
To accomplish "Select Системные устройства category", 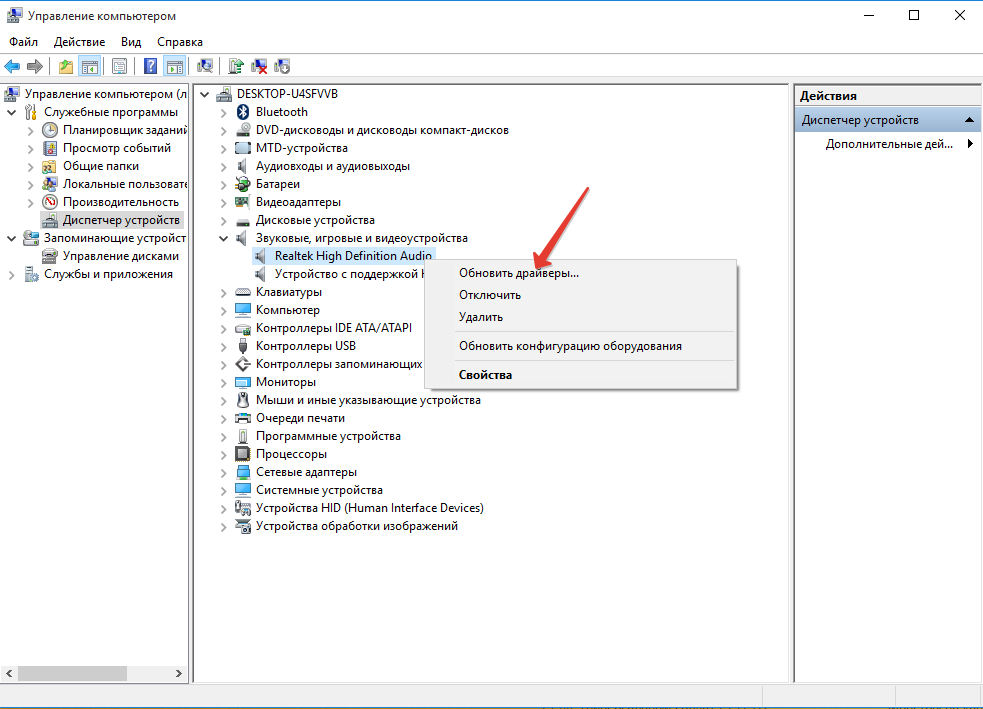I will click(319, 490).
